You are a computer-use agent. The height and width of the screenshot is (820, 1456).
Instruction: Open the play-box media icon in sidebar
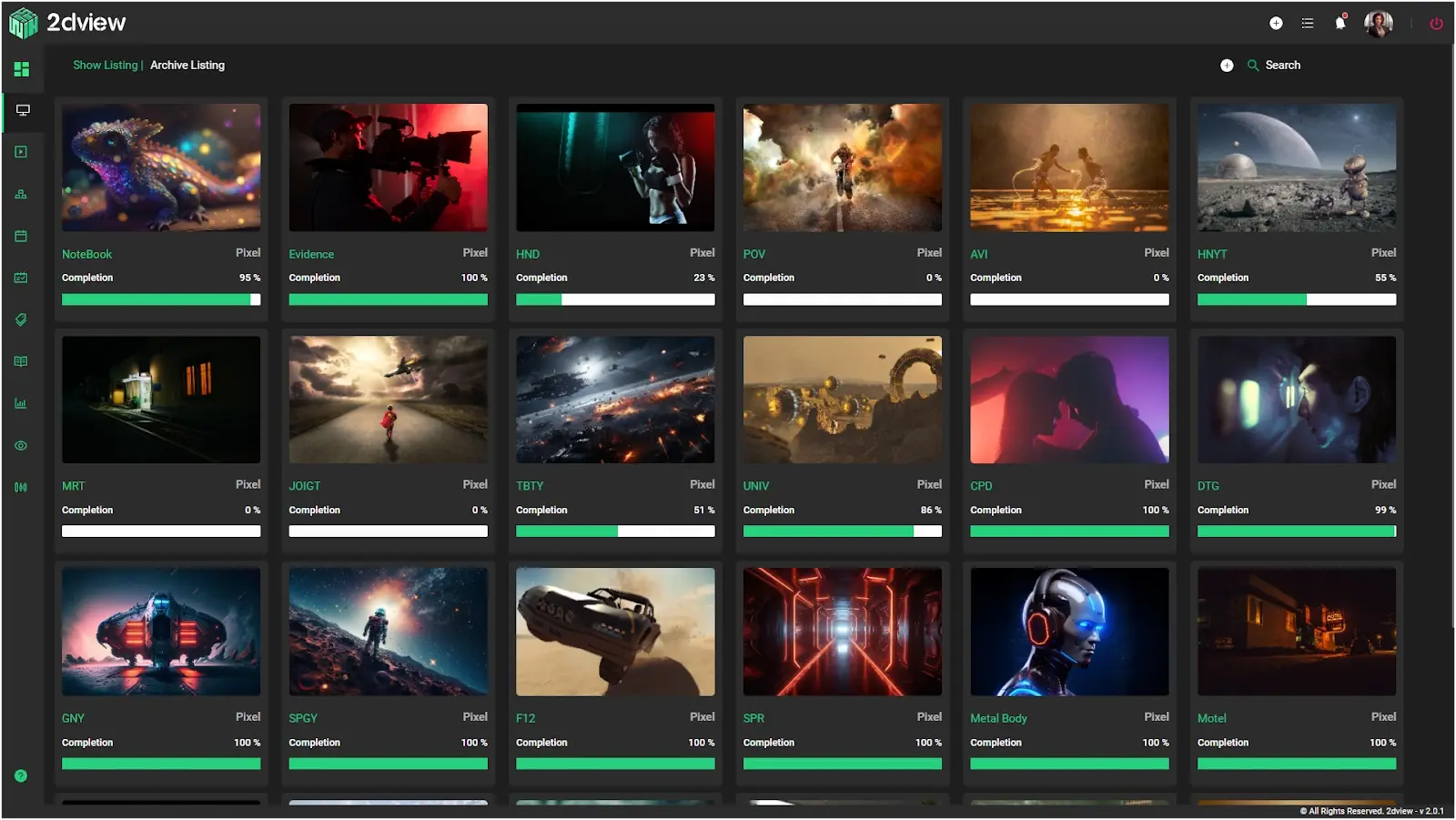tap(21, 152)
